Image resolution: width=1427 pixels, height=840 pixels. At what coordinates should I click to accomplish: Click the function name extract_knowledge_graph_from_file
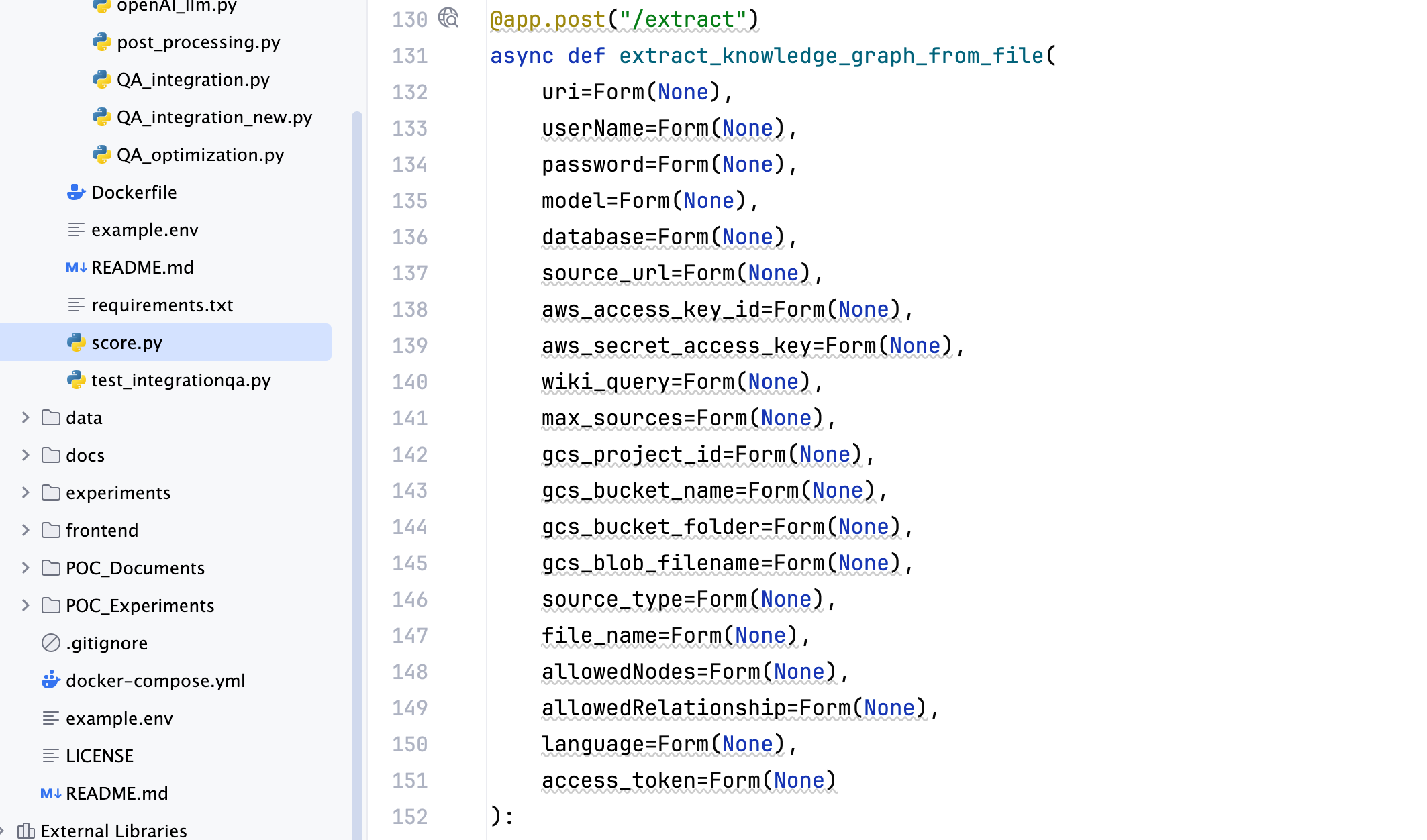[x=831, y=56]
